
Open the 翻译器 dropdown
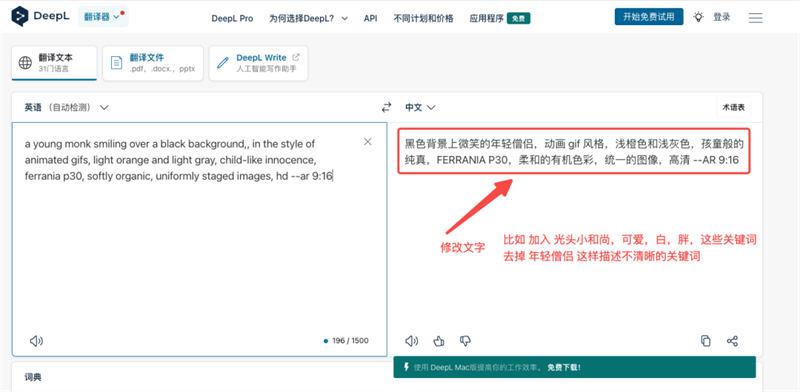click(x=103, y=17)
